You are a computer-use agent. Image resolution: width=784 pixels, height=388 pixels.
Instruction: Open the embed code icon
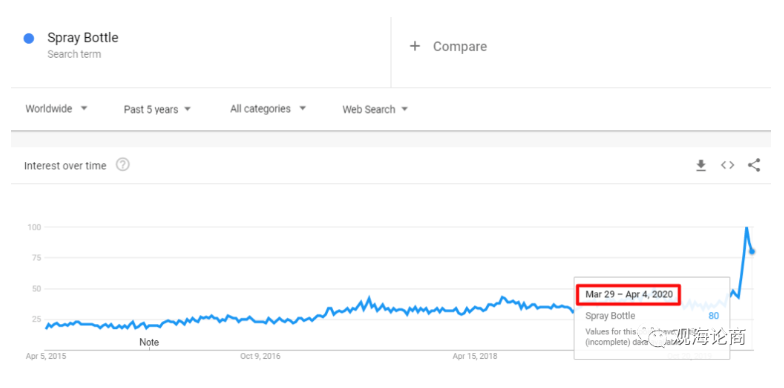728,166
